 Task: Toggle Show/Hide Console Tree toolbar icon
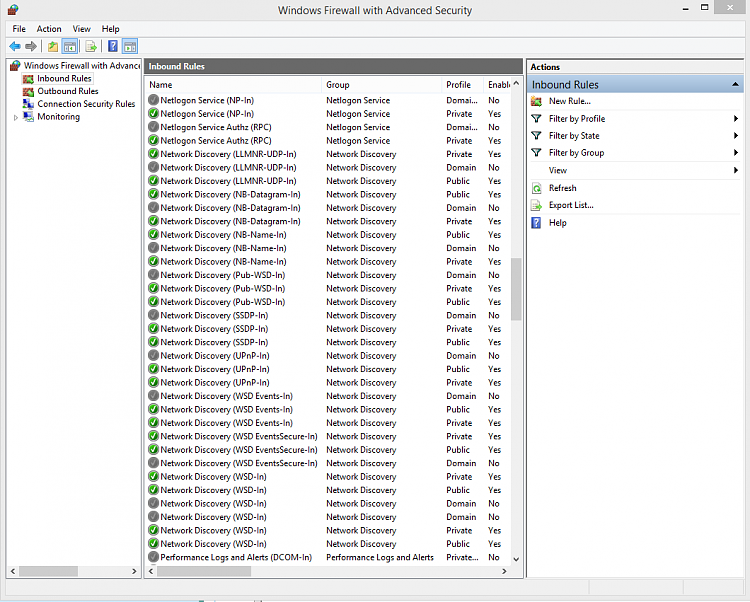point(70,46)
